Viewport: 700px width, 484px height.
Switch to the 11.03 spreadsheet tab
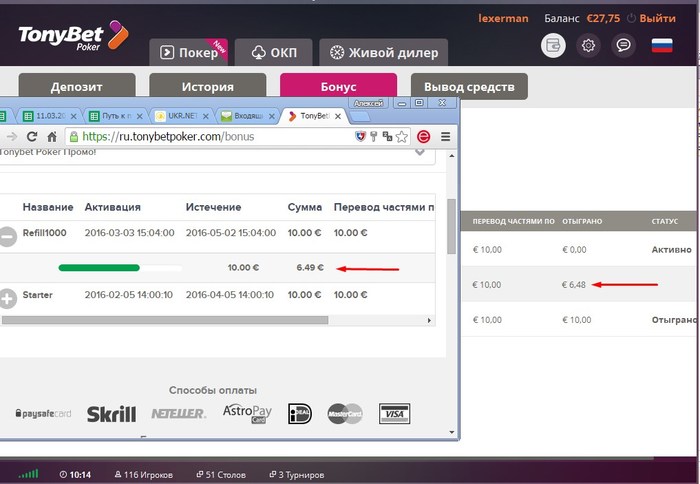pos(49,116)
